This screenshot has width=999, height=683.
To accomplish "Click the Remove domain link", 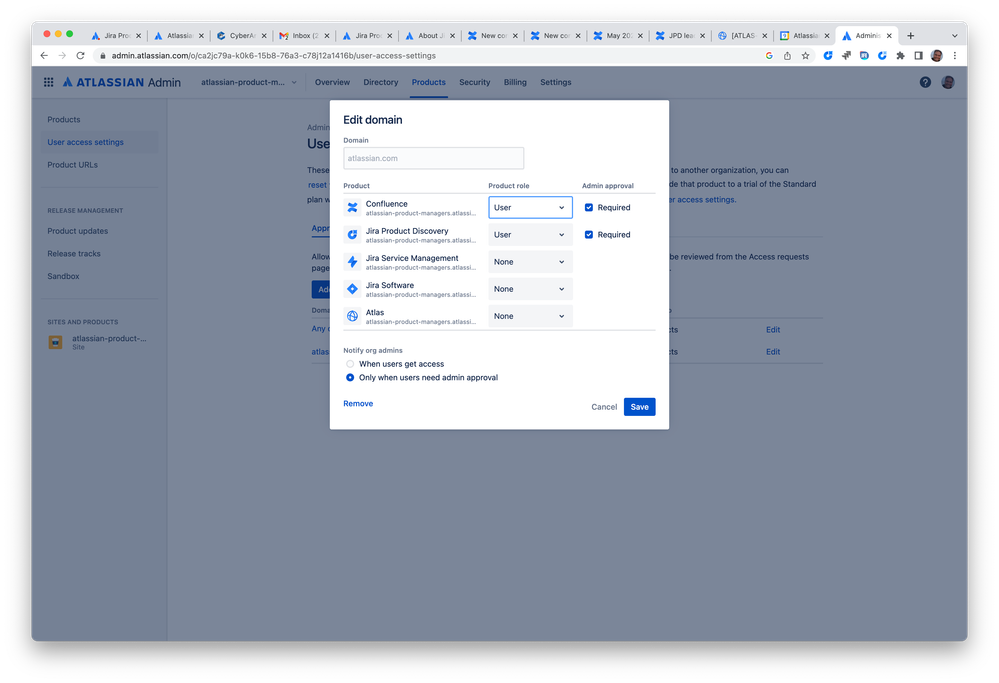I will pos(358,404).
